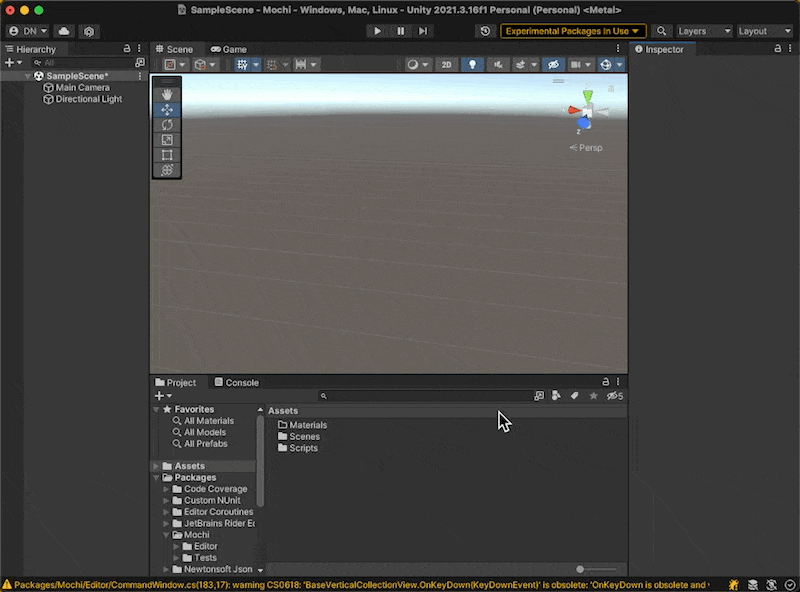Viewport: 800px width, 592px height.
Task: Toggle hidden objects visibility in Scene
Action: coord(551,65)
